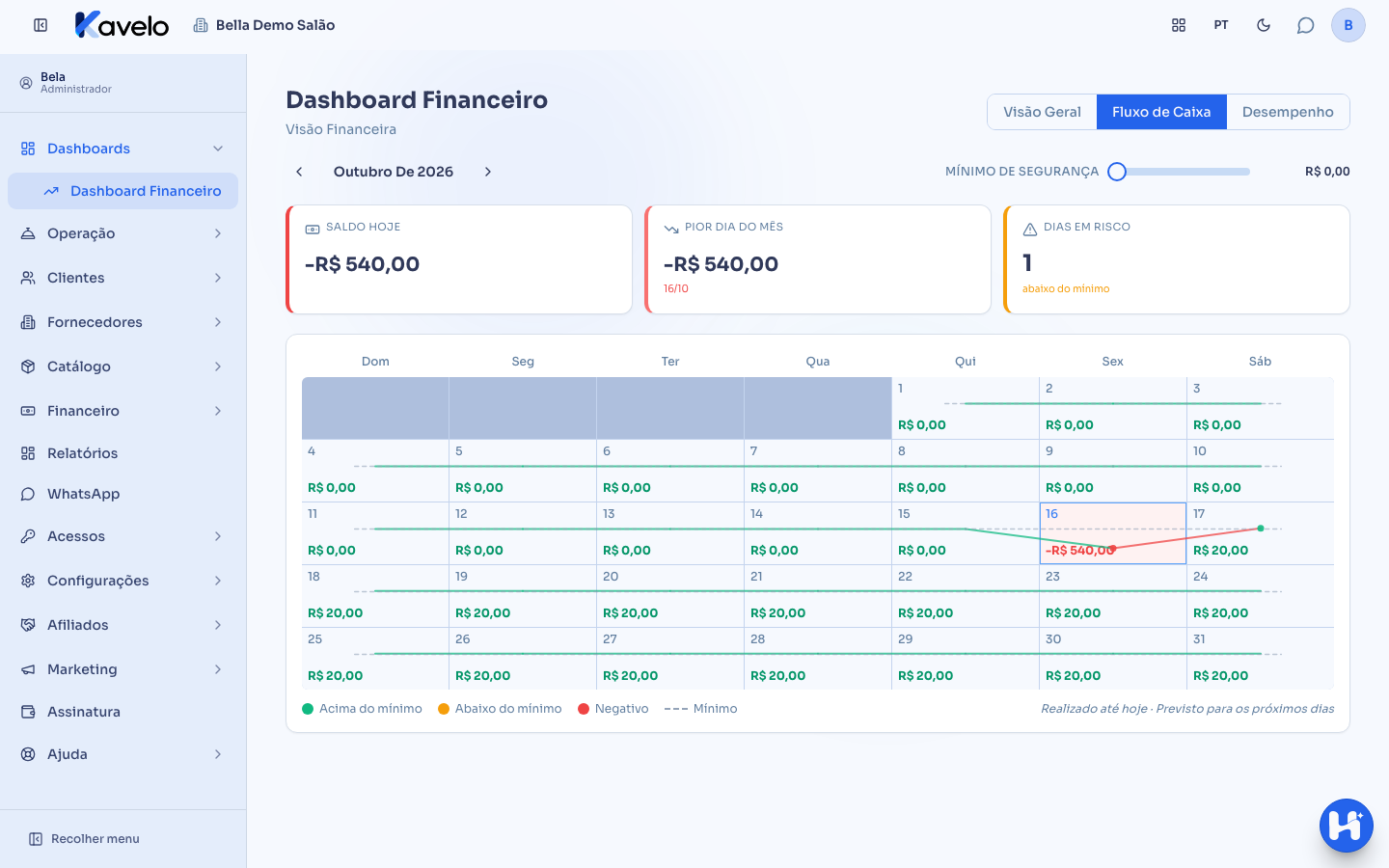The image size is (1389, 868).
Task: Select day 16 calendar cell
Action: [1113, 533]
